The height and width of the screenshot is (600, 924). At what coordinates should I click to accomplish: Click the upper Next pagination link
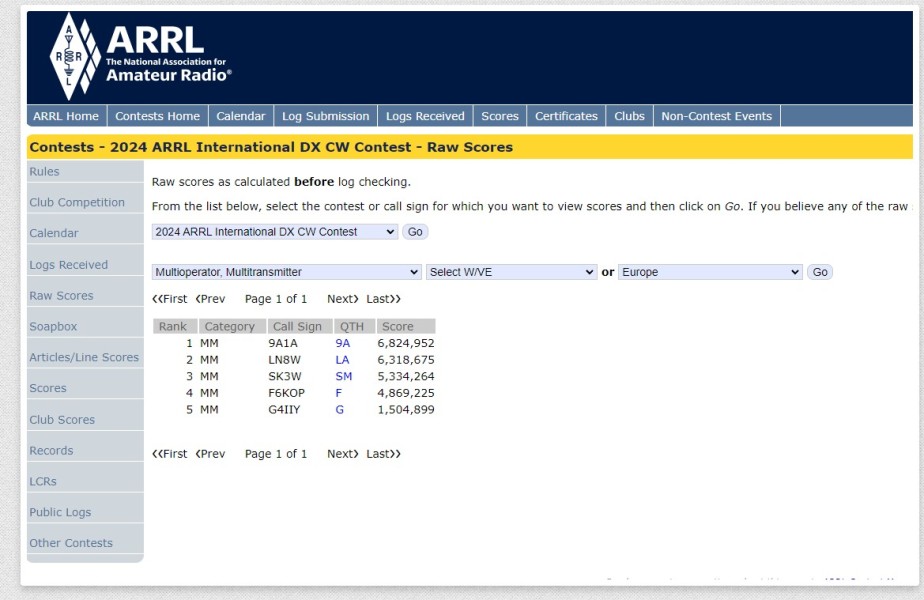point(342,299)
